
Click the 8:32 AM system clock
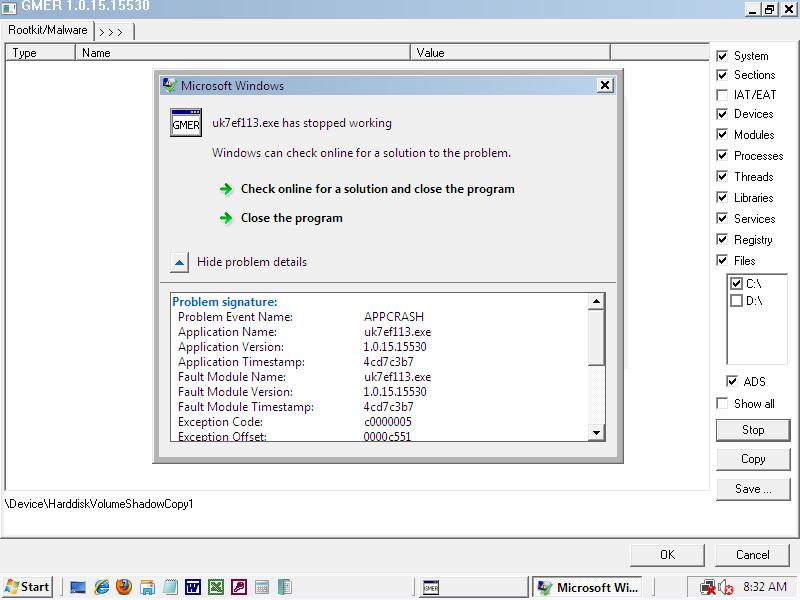click(765, 587)
